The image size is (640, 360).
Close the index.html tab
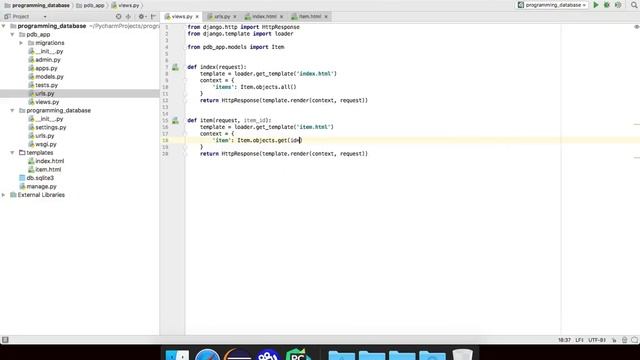click(281, 17)
